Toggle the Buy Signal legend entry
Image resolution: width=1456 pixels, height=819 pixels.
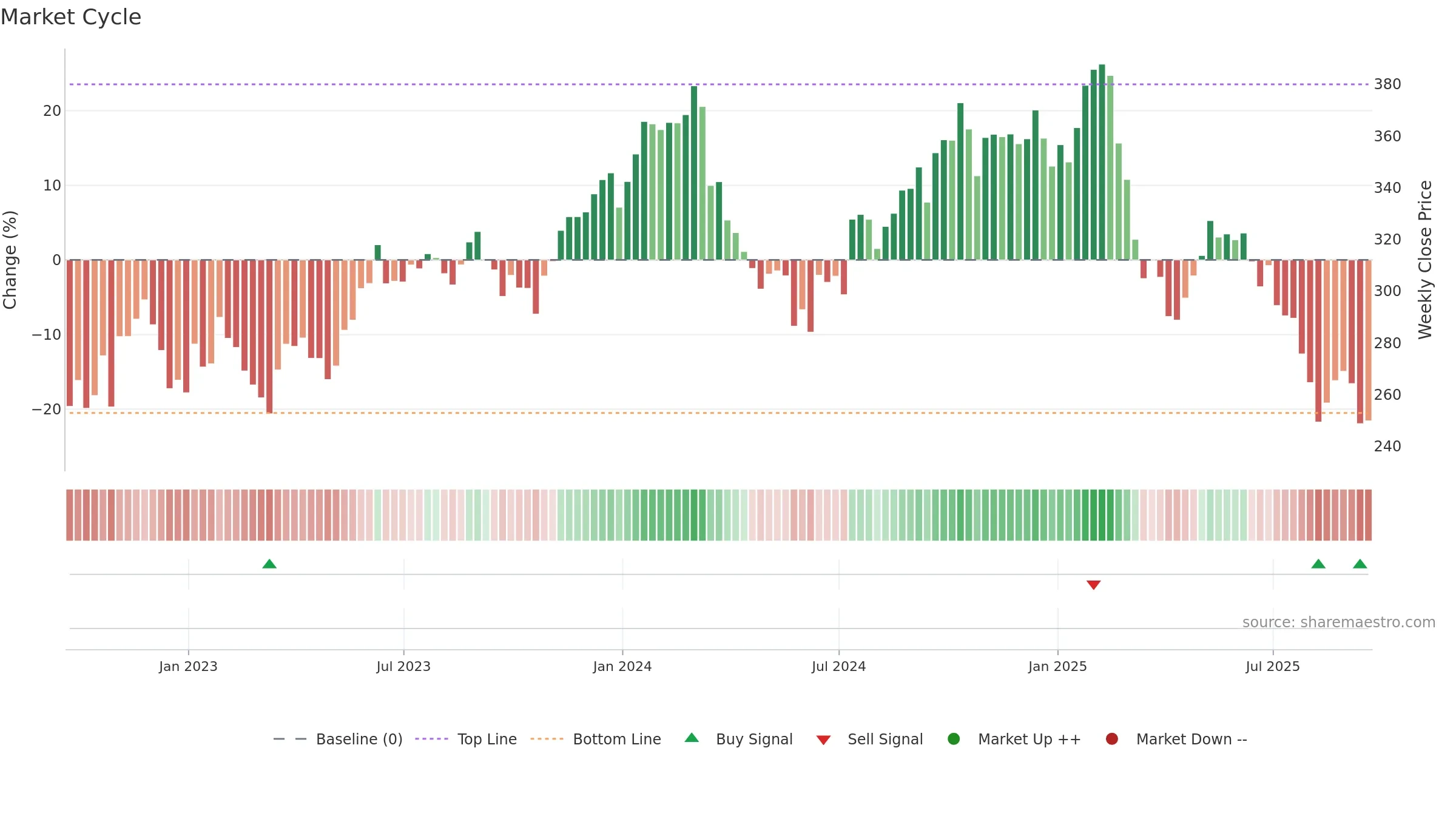738,739
